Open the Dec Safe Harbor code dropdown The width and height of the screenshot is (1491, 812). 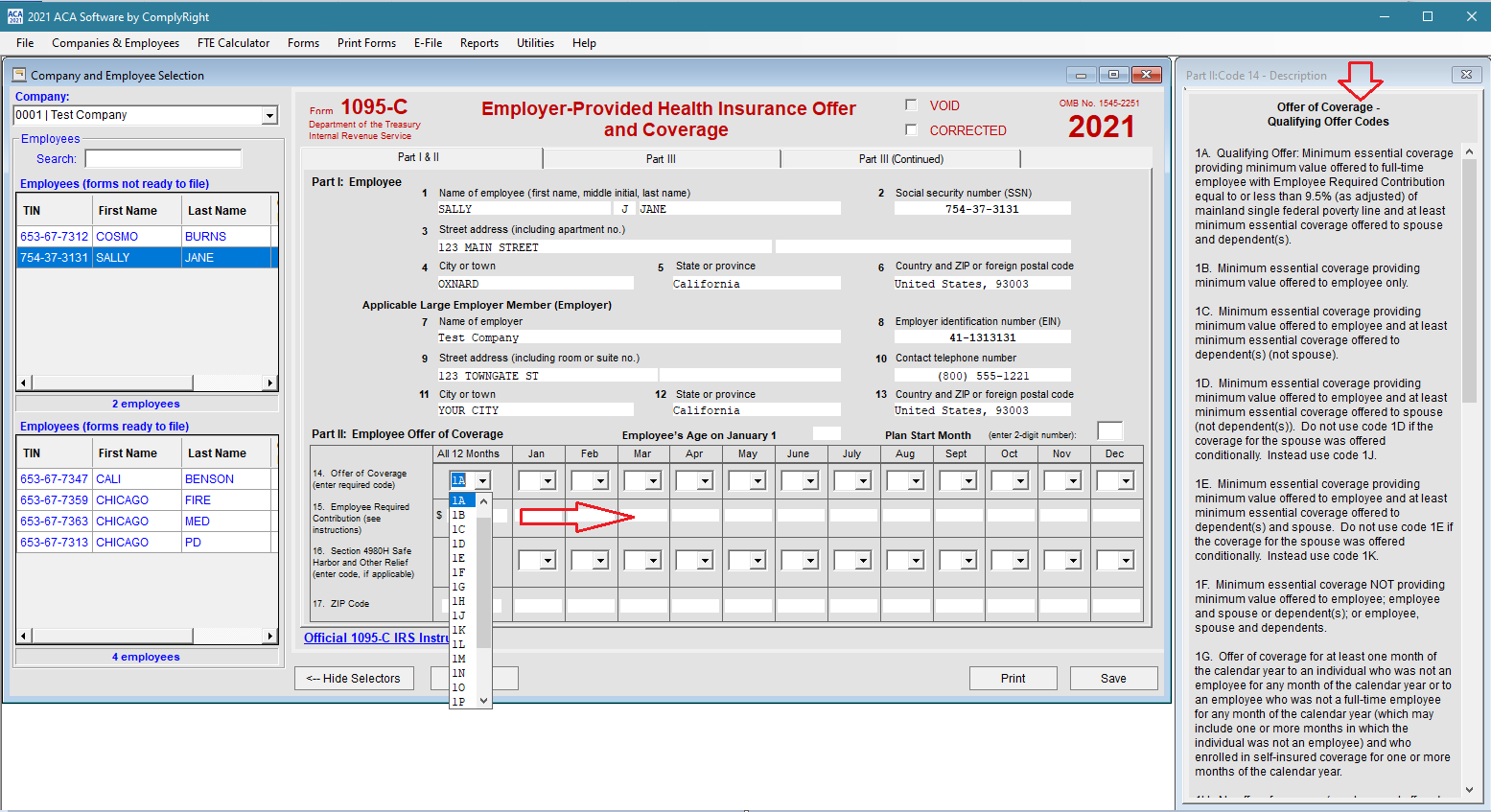(1126, 561)
